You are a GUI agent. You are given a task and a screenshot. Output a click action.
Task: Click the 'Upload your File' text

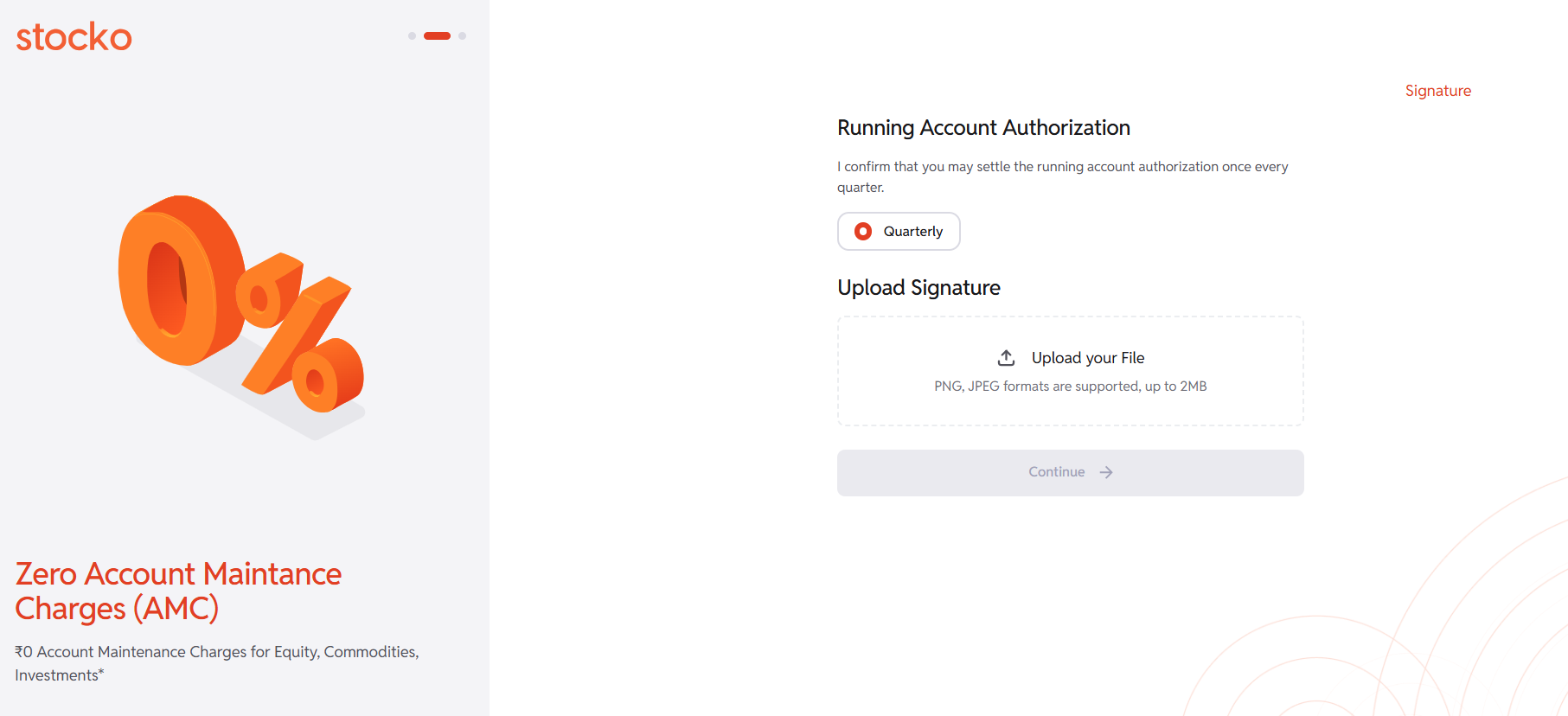point(1087,358)
